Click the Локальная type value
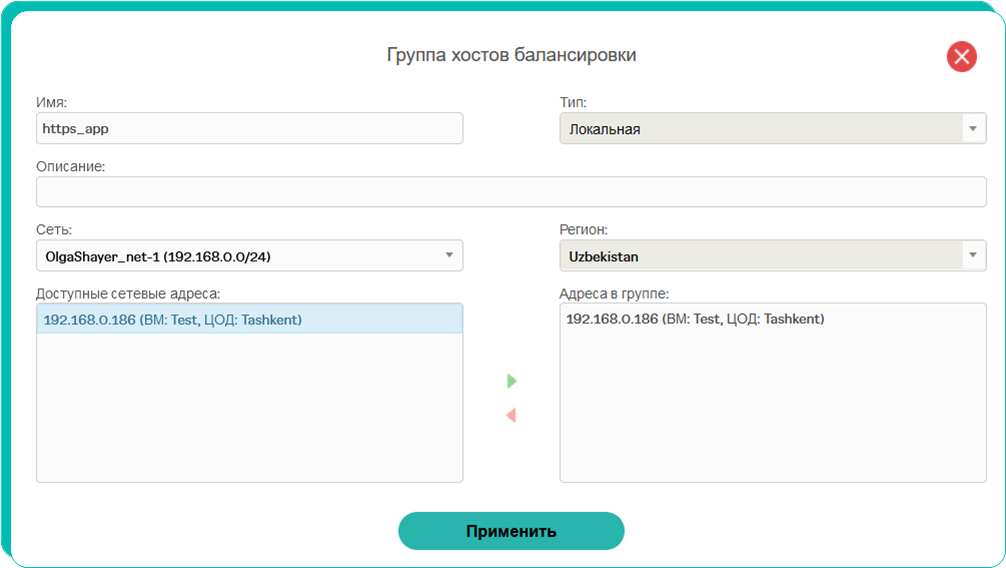This screenshot has height=568, width=1006. 604,129
